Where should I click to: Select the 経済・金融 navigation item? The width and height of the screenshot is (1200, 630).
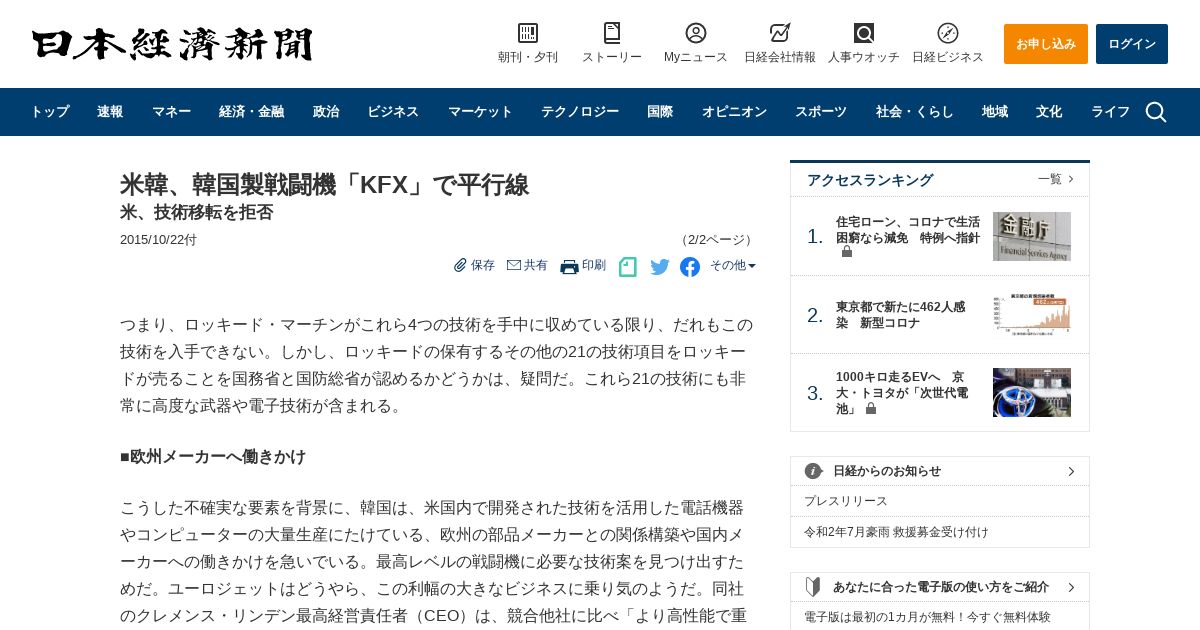[252, 112]
